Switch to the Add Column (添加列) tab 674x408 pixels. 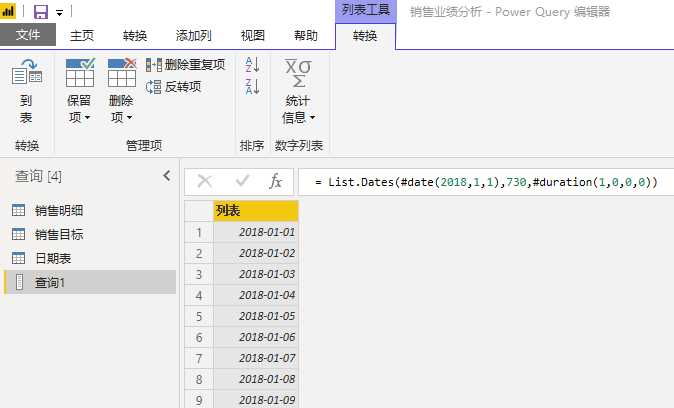pos(193,36)
